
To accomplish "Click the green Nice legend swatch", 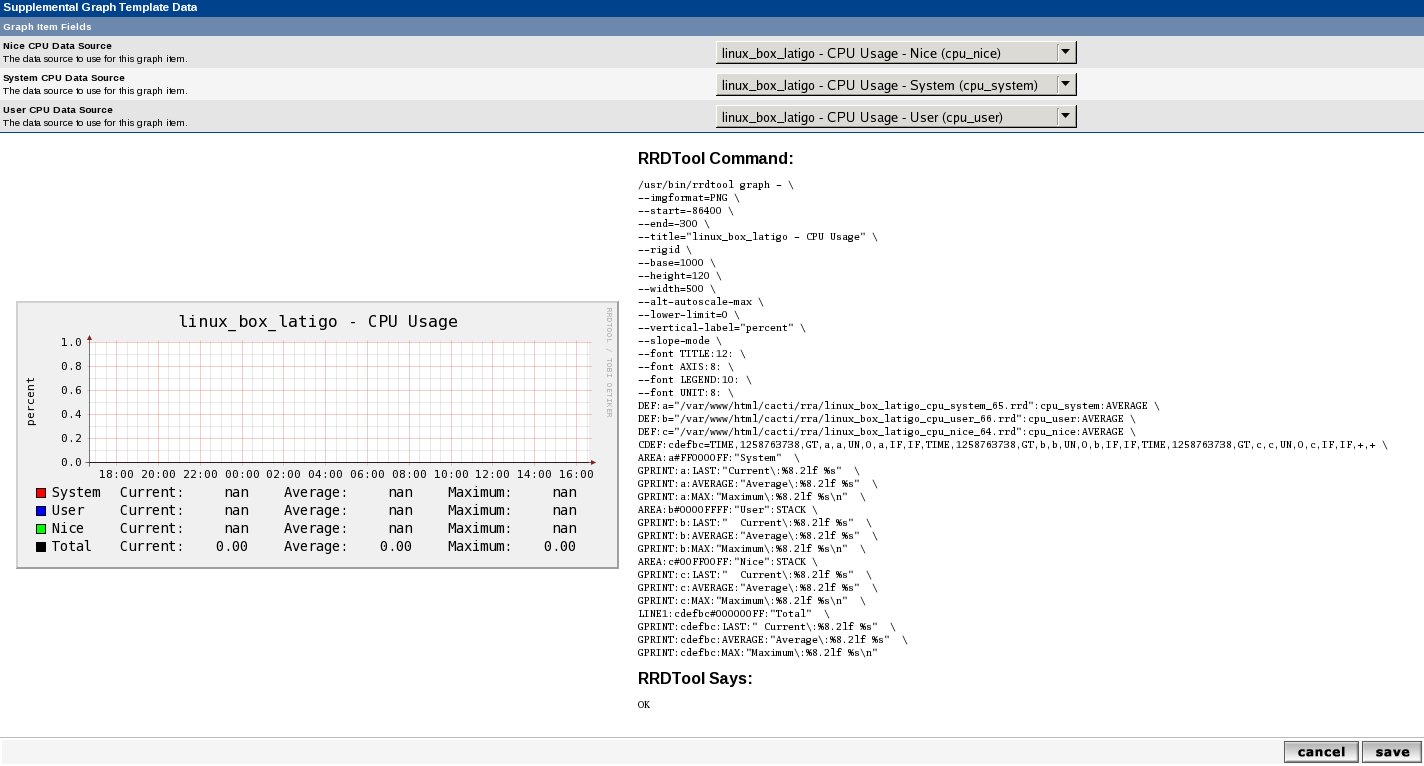I will [x=41, y=529].
